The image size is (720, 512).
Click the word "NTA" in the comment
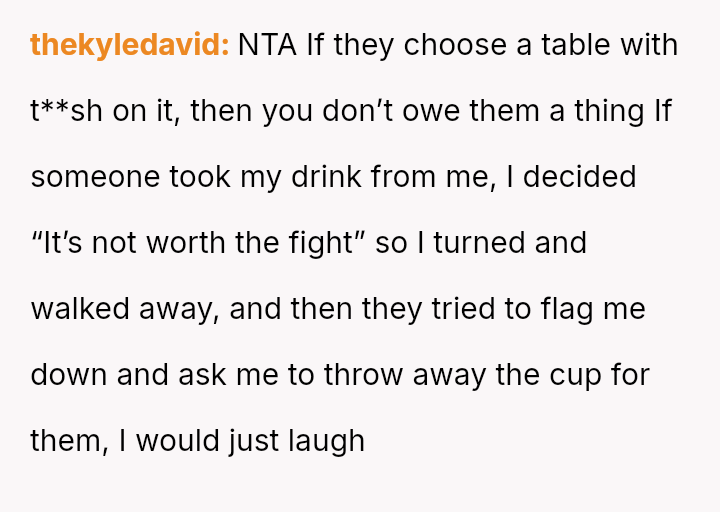click(x=267, y=45)
